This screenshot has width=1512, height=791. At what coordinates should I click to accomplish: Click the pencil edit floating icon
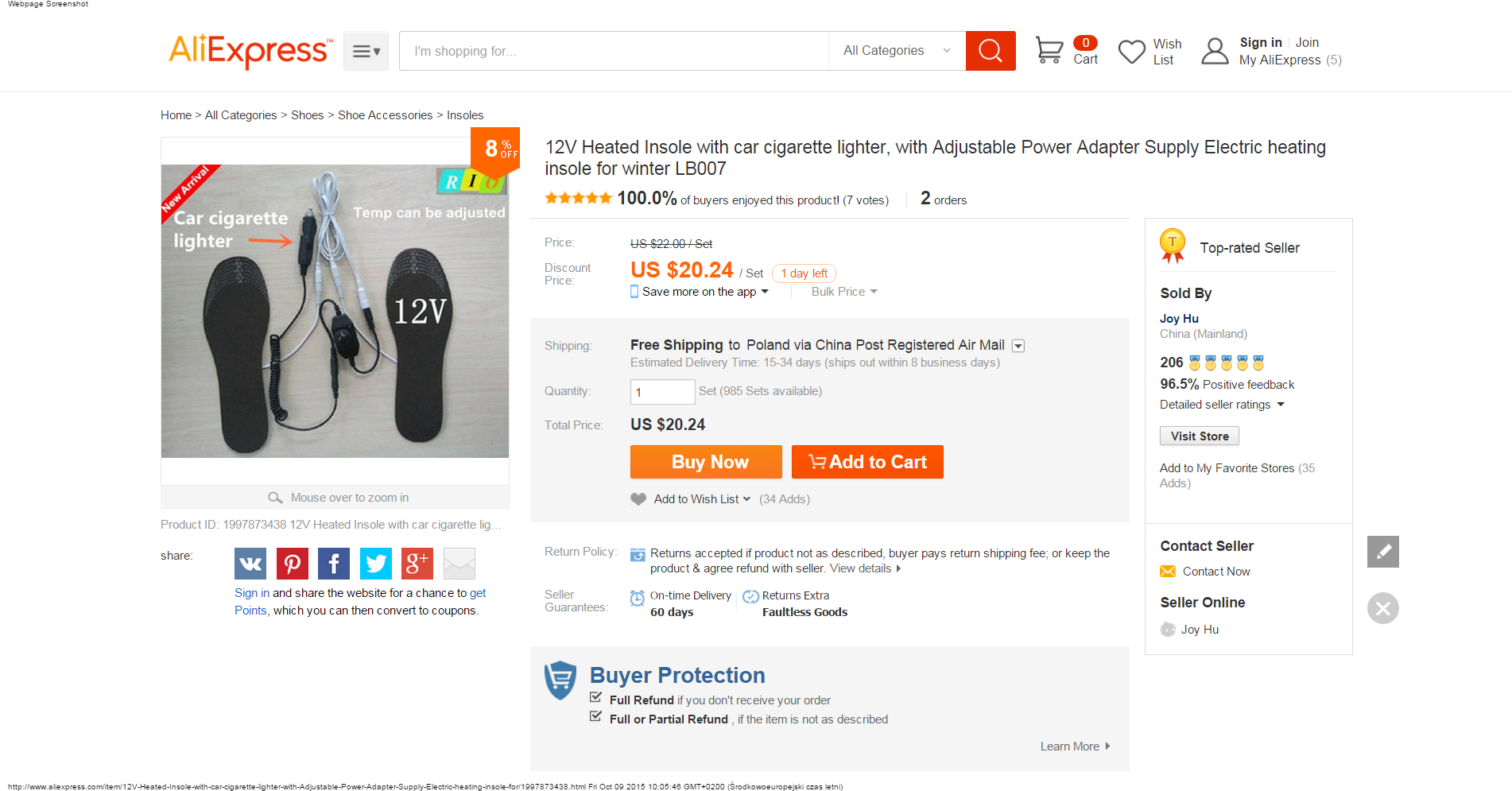pyautogui.click(x=1382, y=552)
